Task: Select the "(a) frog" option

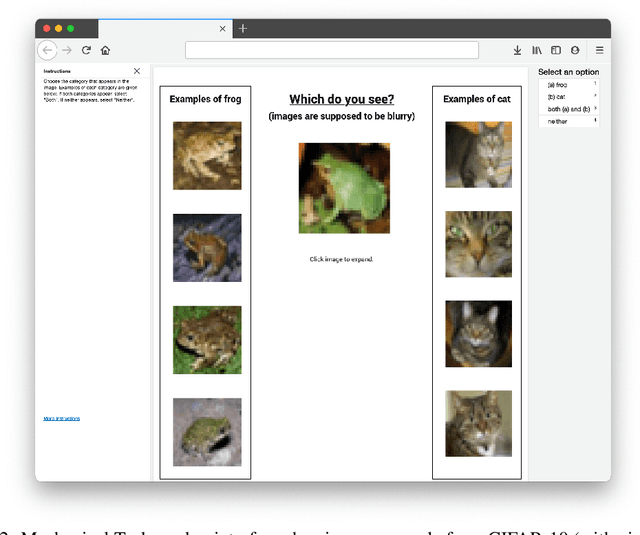Action: [x=567, y=85]
